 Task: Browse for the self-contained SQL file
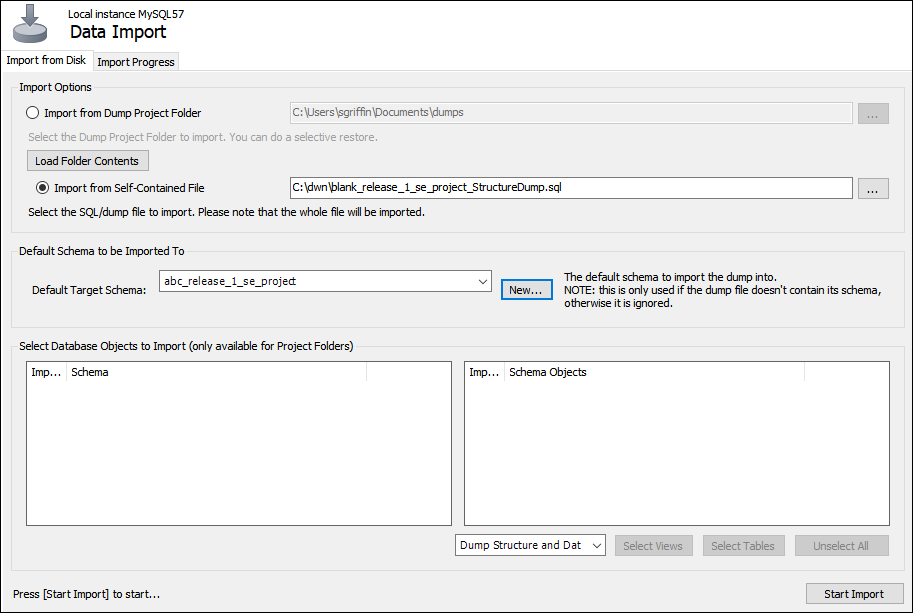[x=872, y=188]
